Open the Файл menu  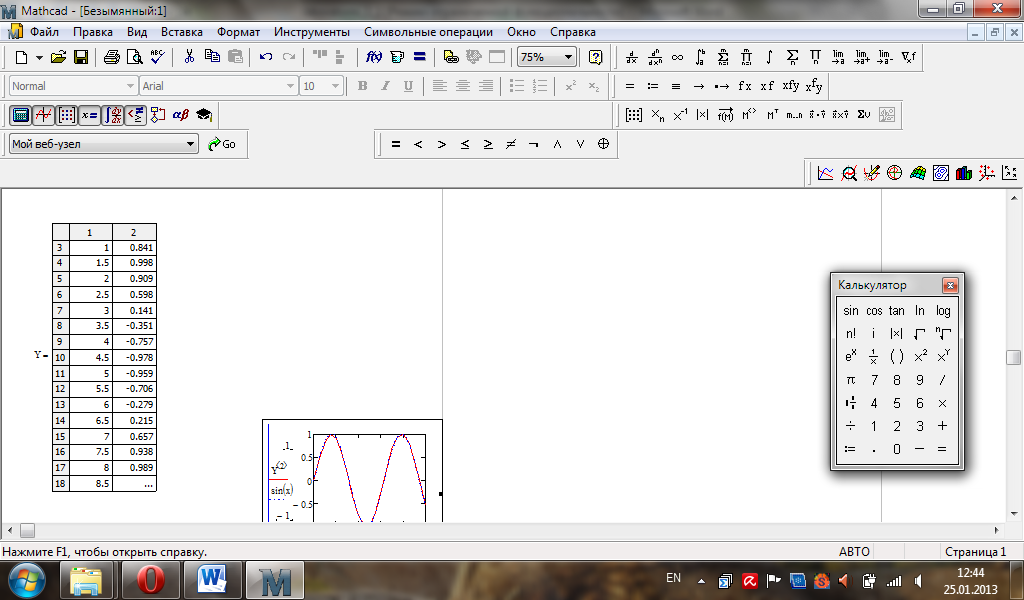(44, 32)
